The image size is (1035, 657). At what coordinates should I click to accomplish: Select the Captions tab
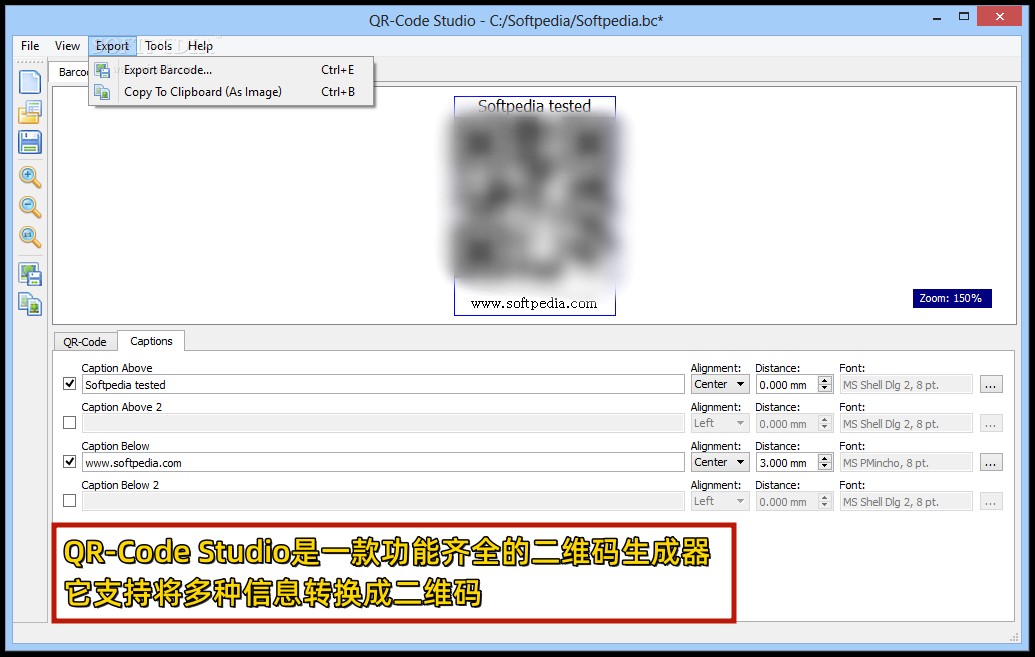coord(151,341)
